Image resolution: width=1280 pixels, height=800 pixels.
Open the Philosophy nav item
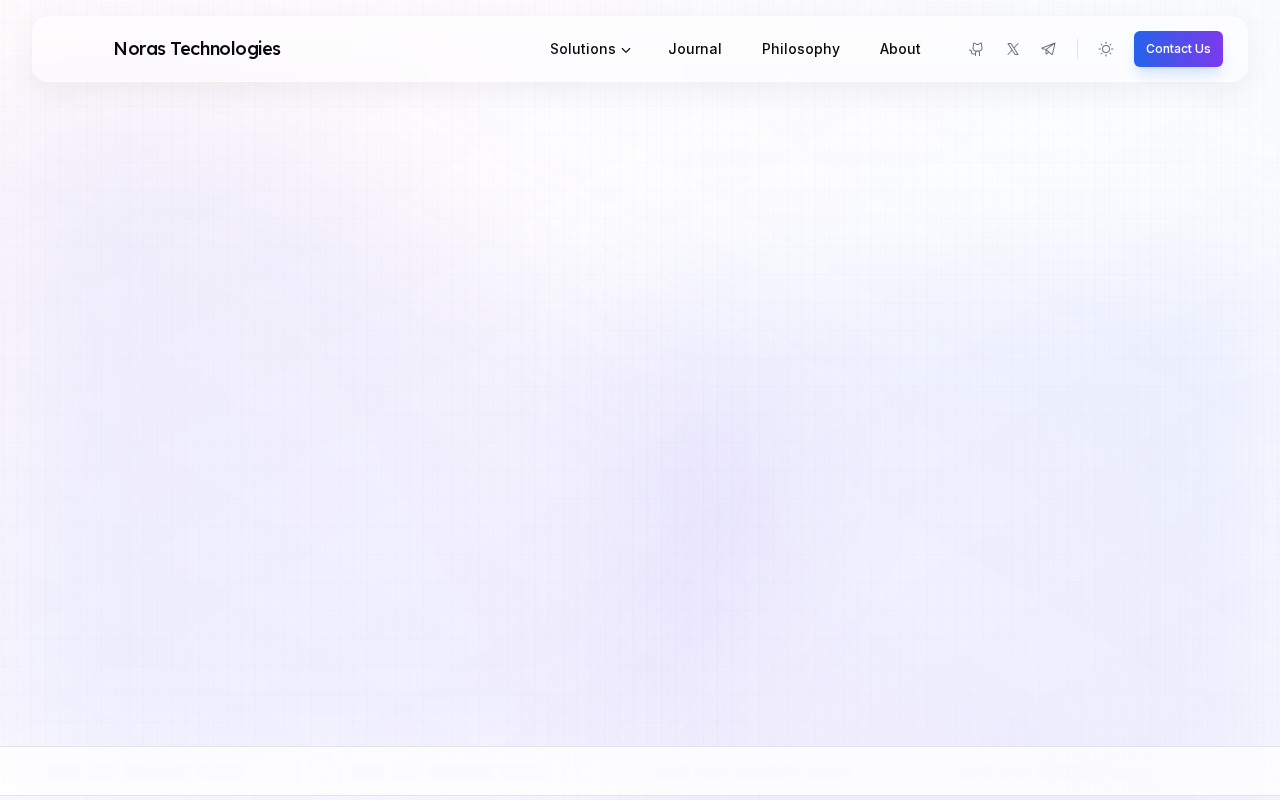pos(801,49)
